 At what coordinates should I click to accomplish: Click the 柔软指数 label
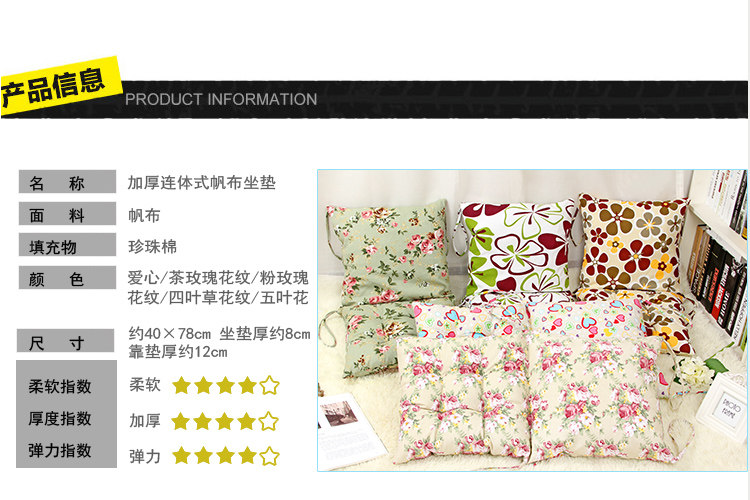(60, 386)
